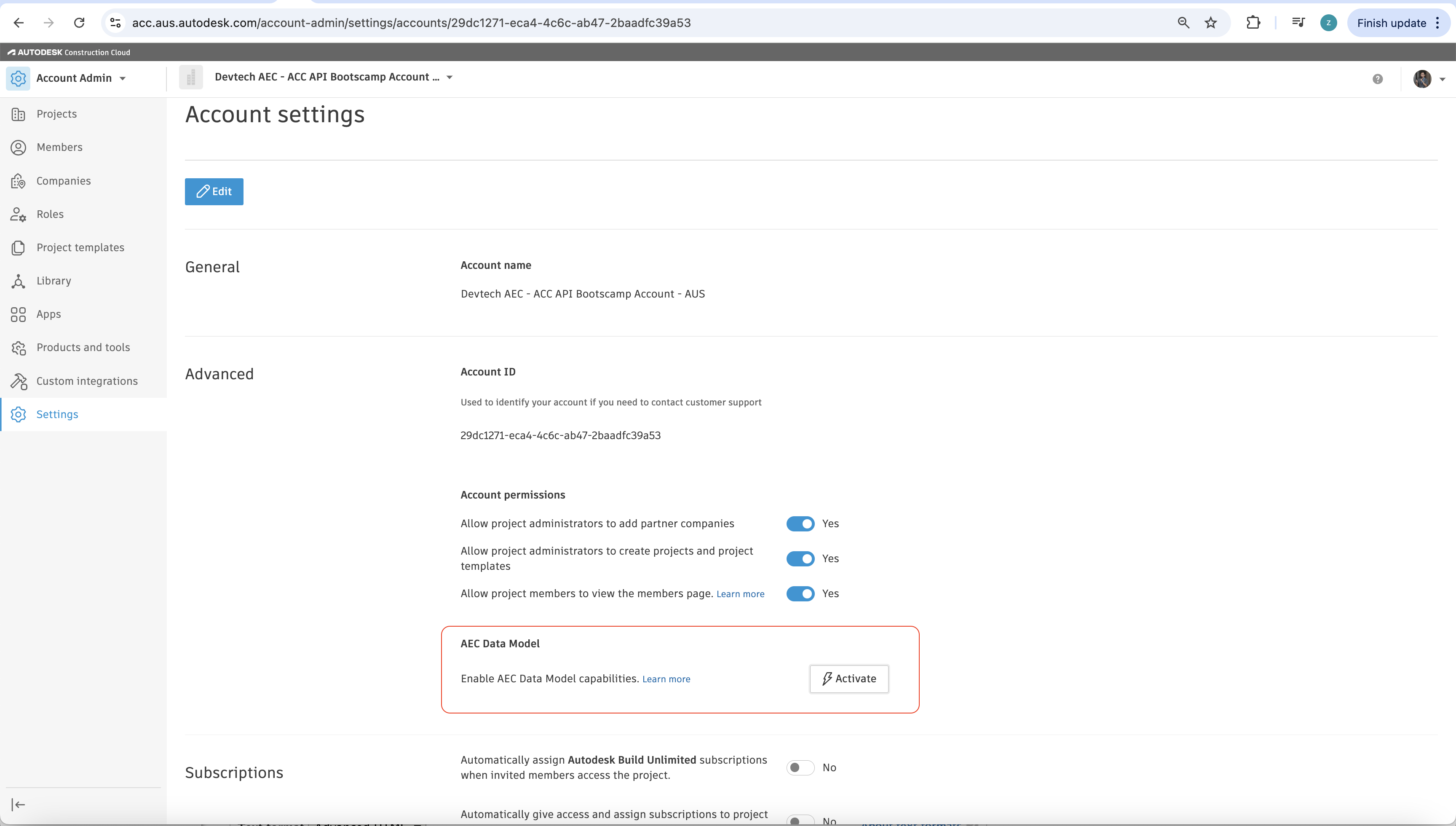
Task: Open the Companies page
Action: (x=64, y=180)
